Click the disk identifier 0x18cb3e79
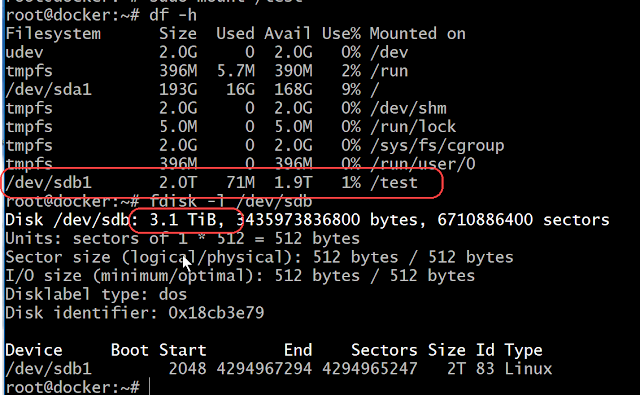640x395 pixels. click(216, 313)
